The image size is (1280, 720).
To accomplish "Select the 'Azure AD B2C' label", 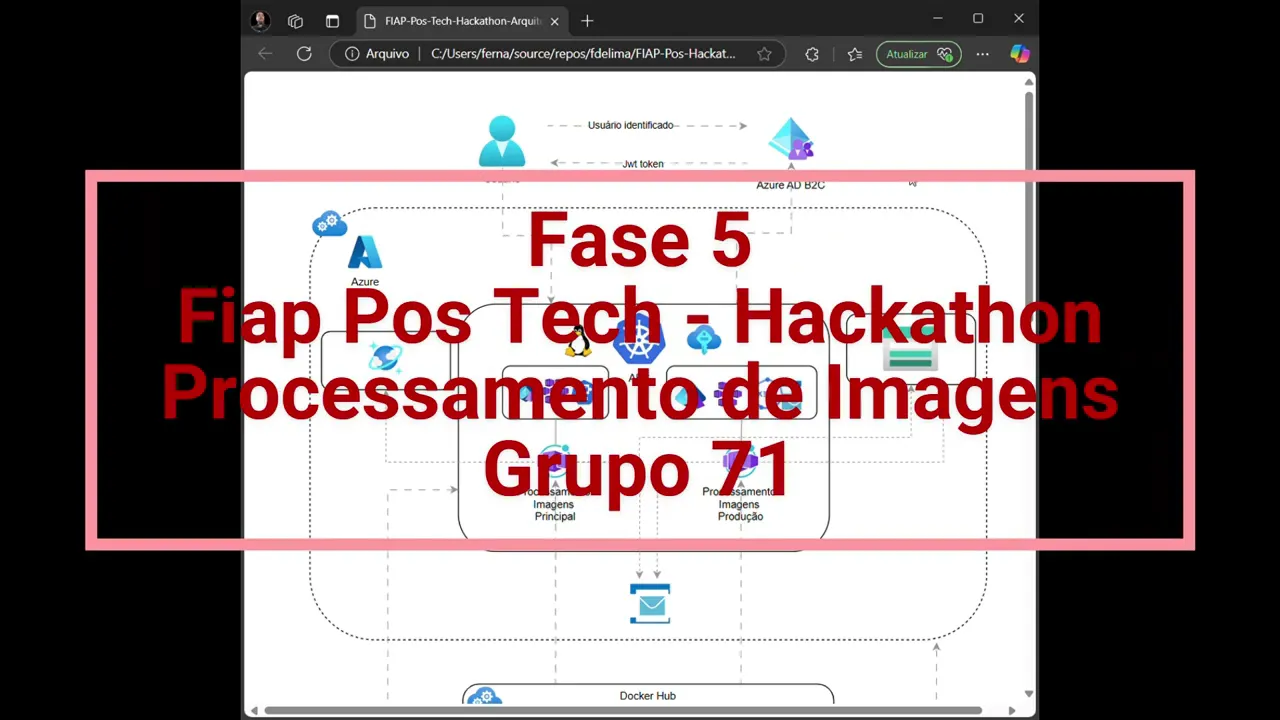I will tap(790, 185).
